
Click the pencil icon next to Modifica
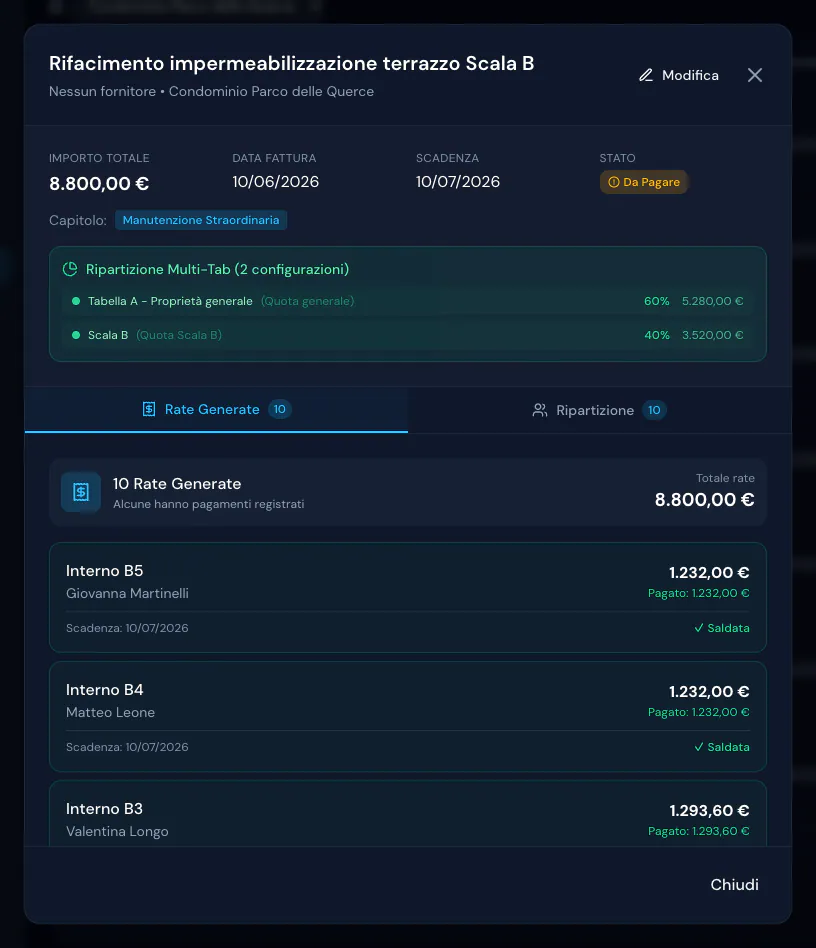pyautogui.click(x=646, y=75)
